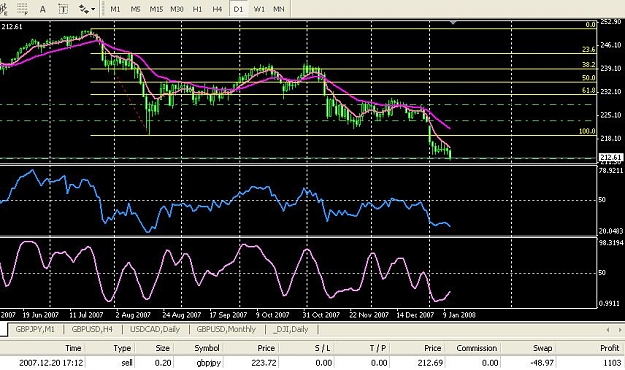Click the swap value -48.97
This screenshot has width=625, height=370.
pyautogui.click(x=542, y=363)
